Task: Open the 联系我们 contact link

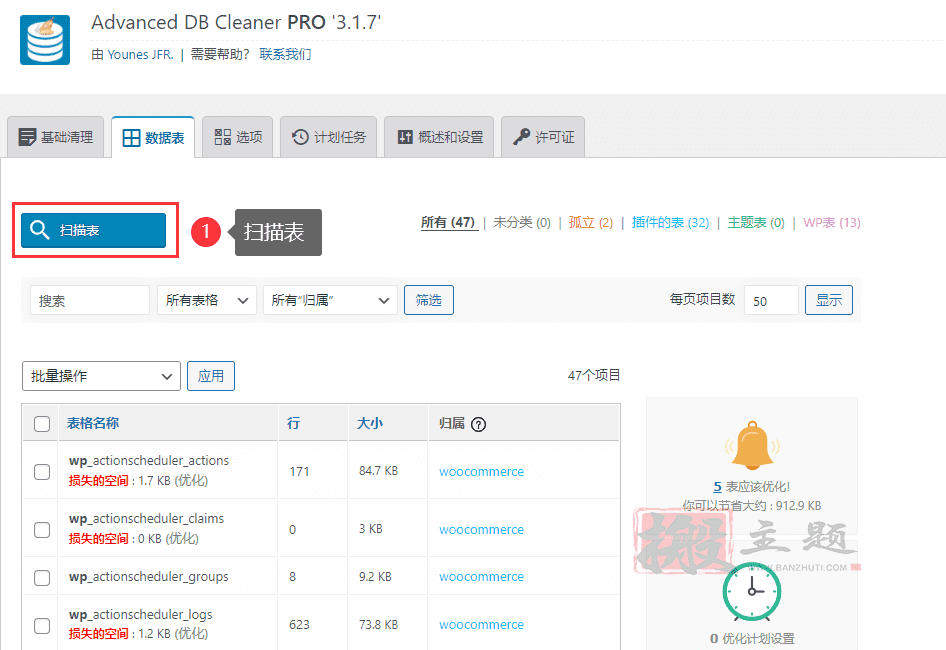Action: (x=285, y=54)
